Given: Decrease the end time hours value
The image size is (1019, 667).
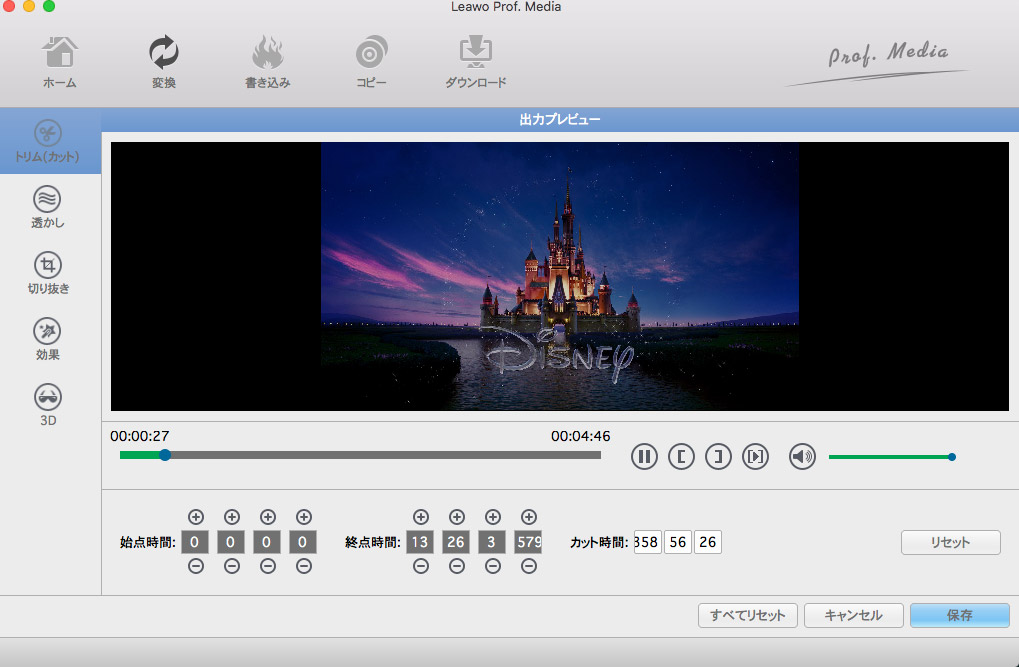Looking at the screenshot, I should 421,566.
